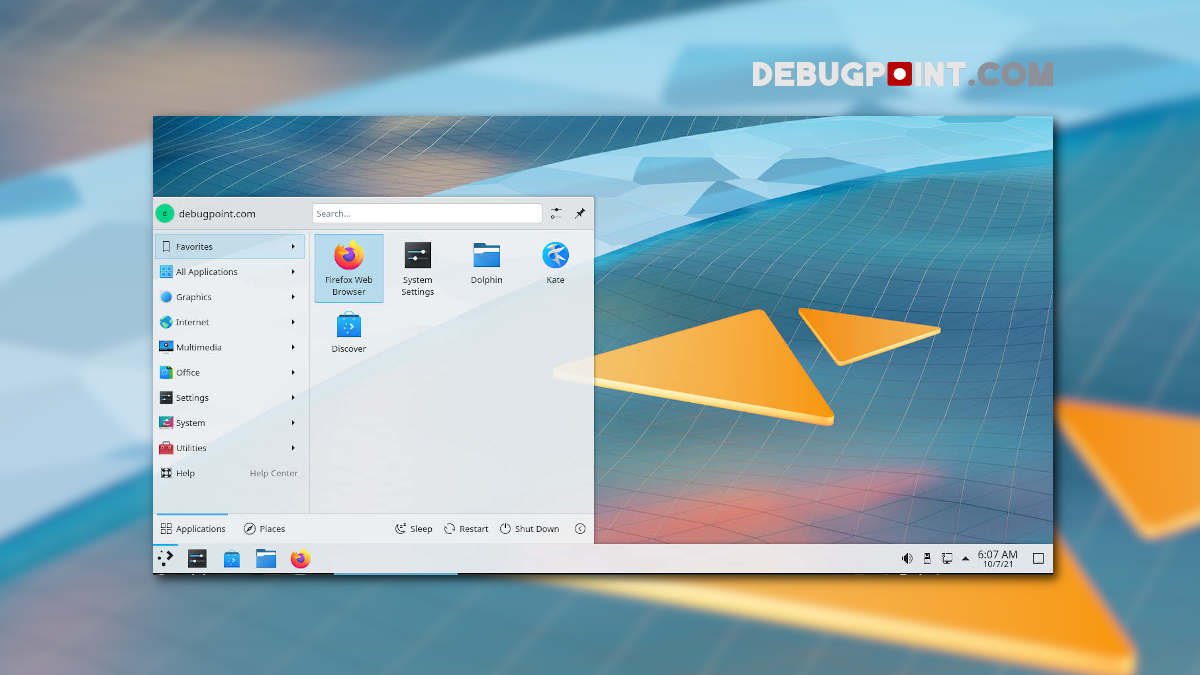Open System Settings from the favorites grid
This screenshot has height=675, width=1200.
[x=417, y=267]
